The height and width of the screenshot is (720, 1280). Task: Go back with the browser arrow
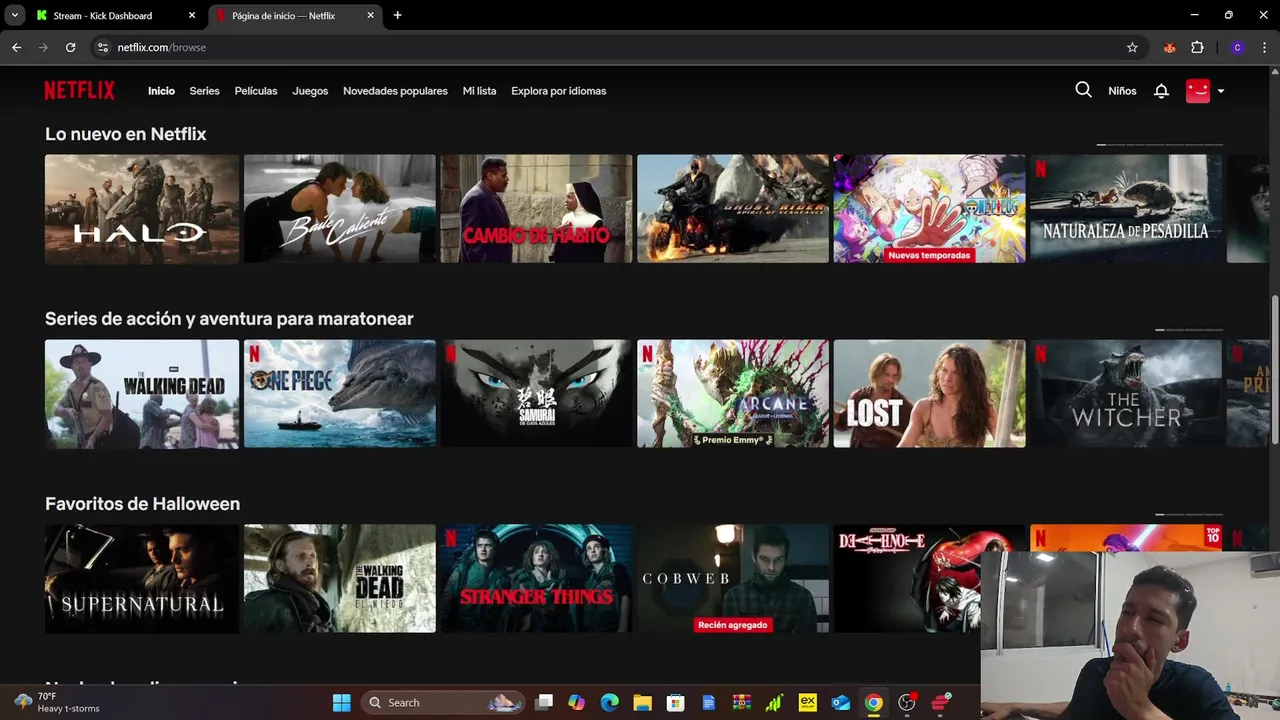[x=16, y=47]
